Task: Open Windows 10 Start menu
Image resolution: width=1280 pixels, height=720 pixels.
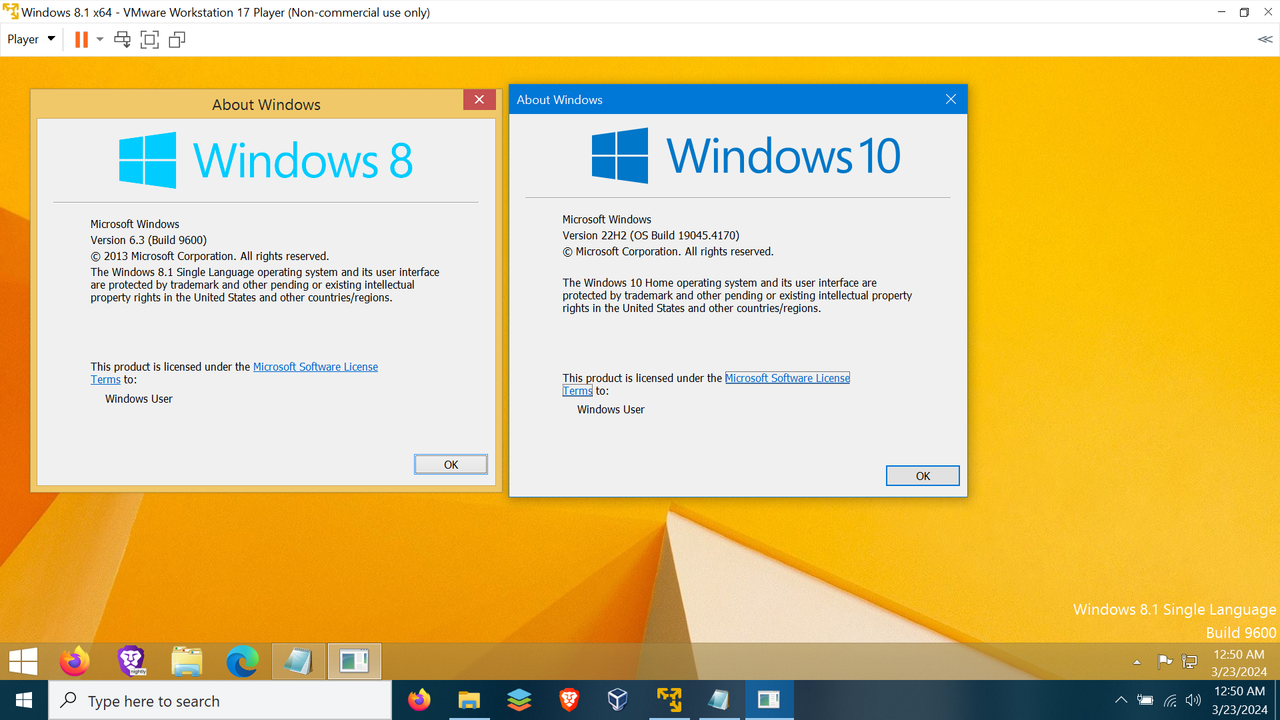Action: tap(23, 700)
